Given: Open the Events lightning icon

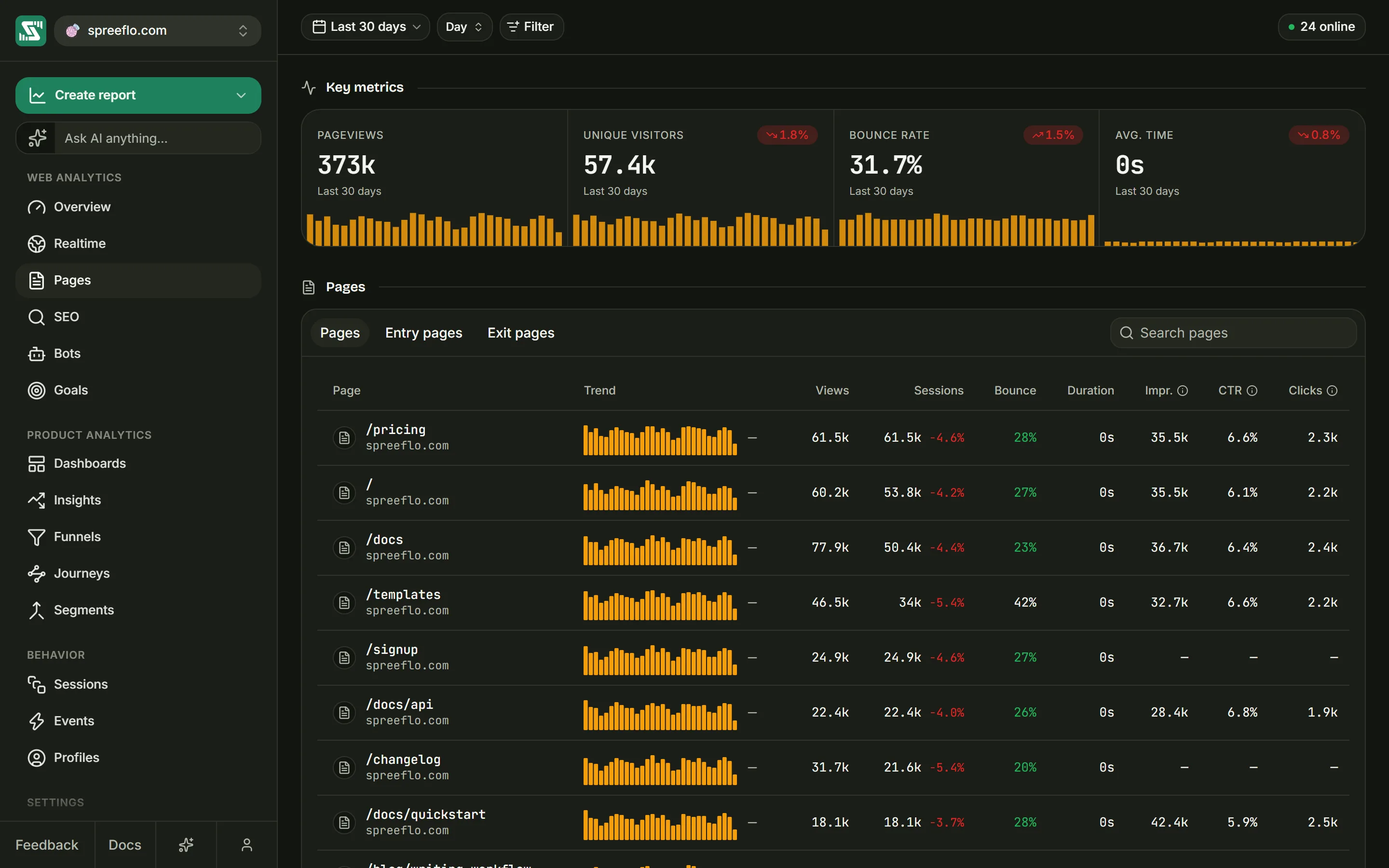Looking at the screenshot, I should [x=37, y=721].
